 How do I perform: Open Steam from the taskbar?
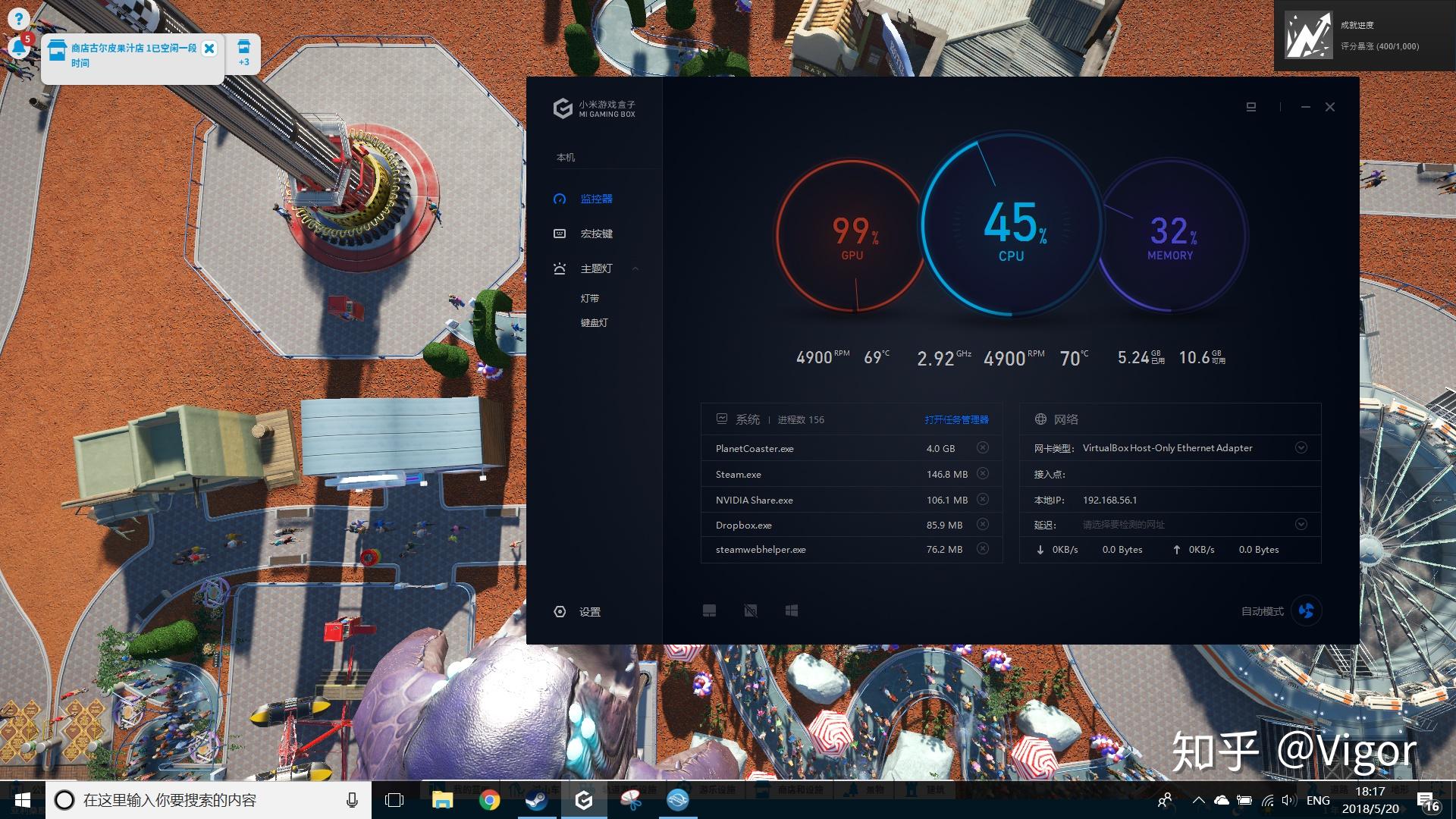tap(536, 800)
